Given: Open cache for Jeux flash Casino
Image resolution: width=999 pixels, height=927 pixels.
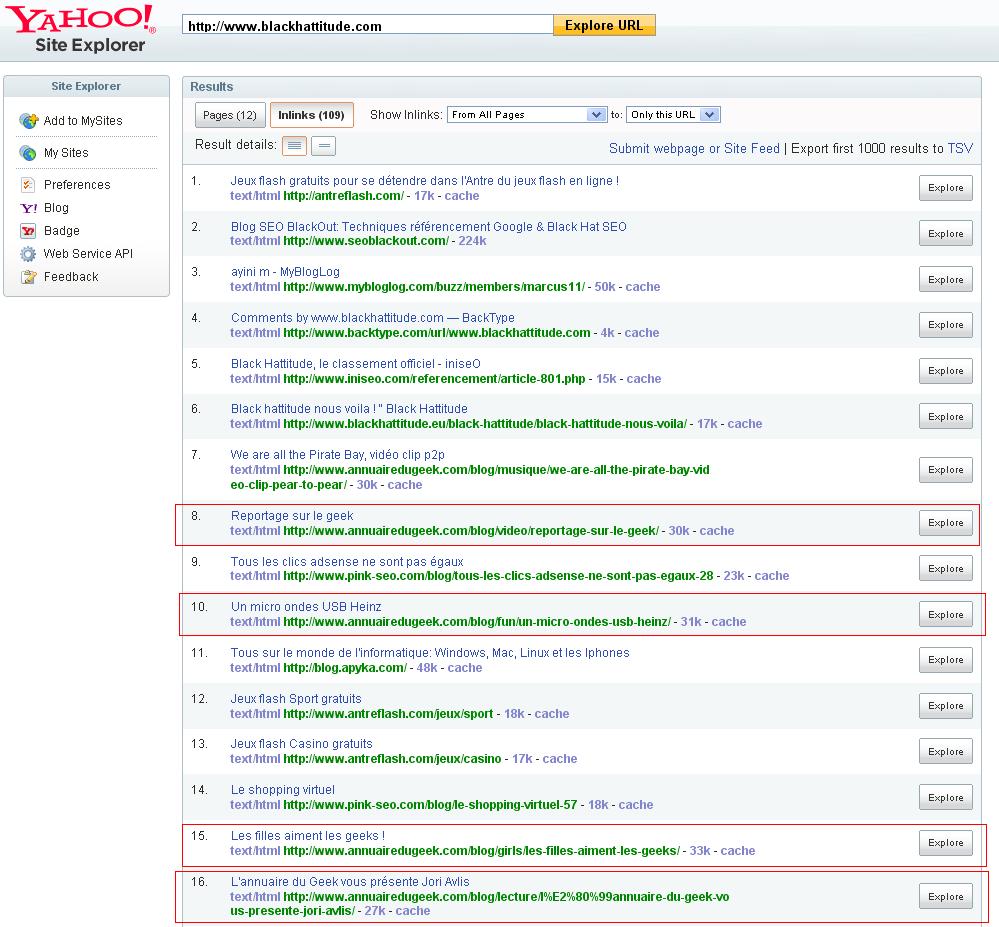Looking at the screenshot, I should (560, 759).
